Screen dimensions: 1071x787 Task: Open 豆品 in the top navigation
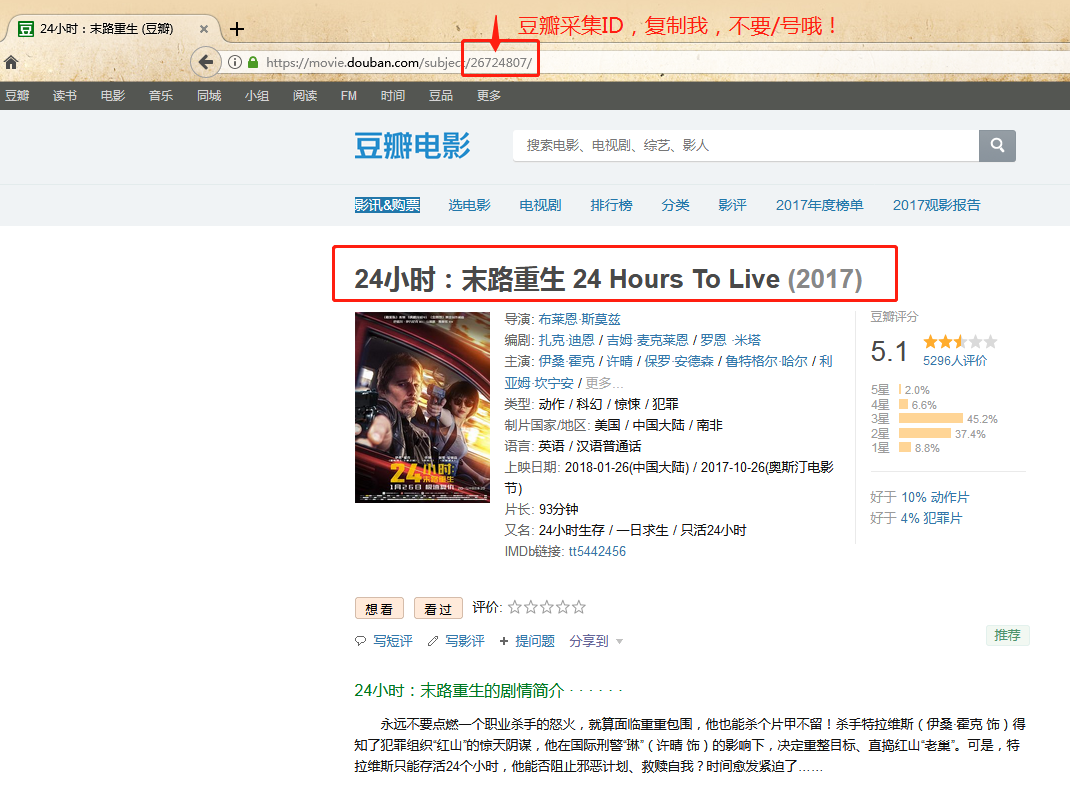tap(441, 96)
